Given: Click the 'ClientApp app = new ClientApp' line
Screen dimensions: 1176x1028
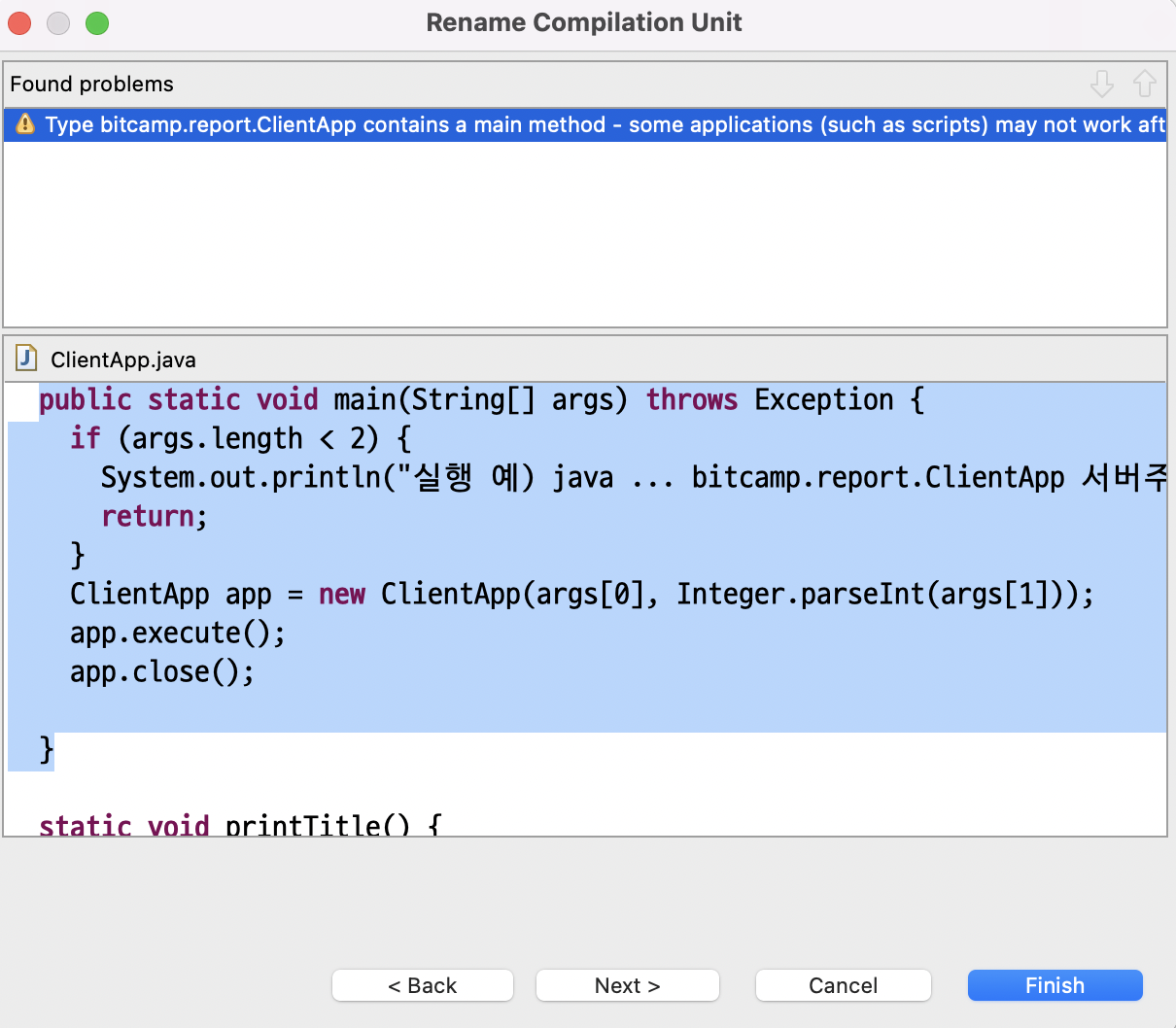Looking at the screenshot, I should click(x=582, y=594).
